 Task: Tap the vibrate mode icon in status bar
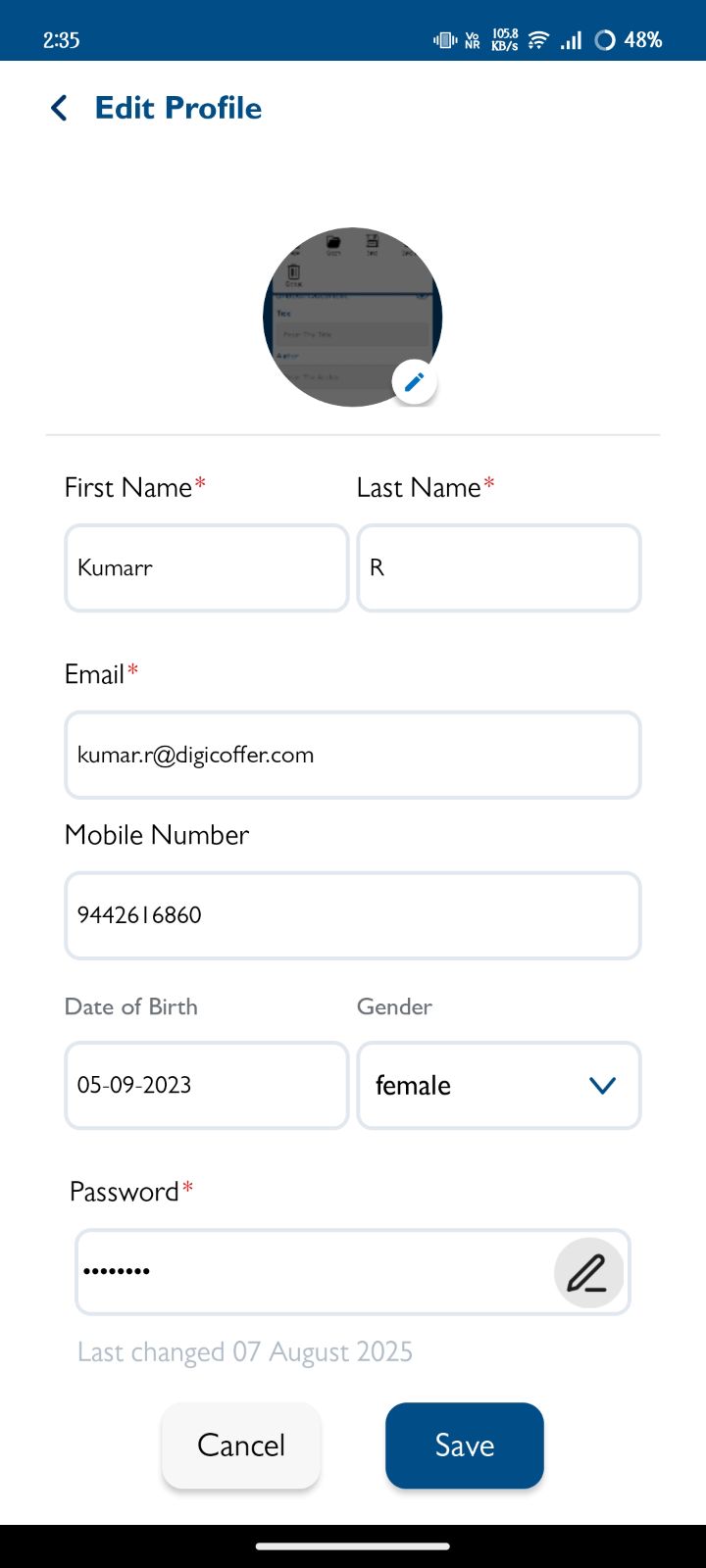[x=445, y=40]
